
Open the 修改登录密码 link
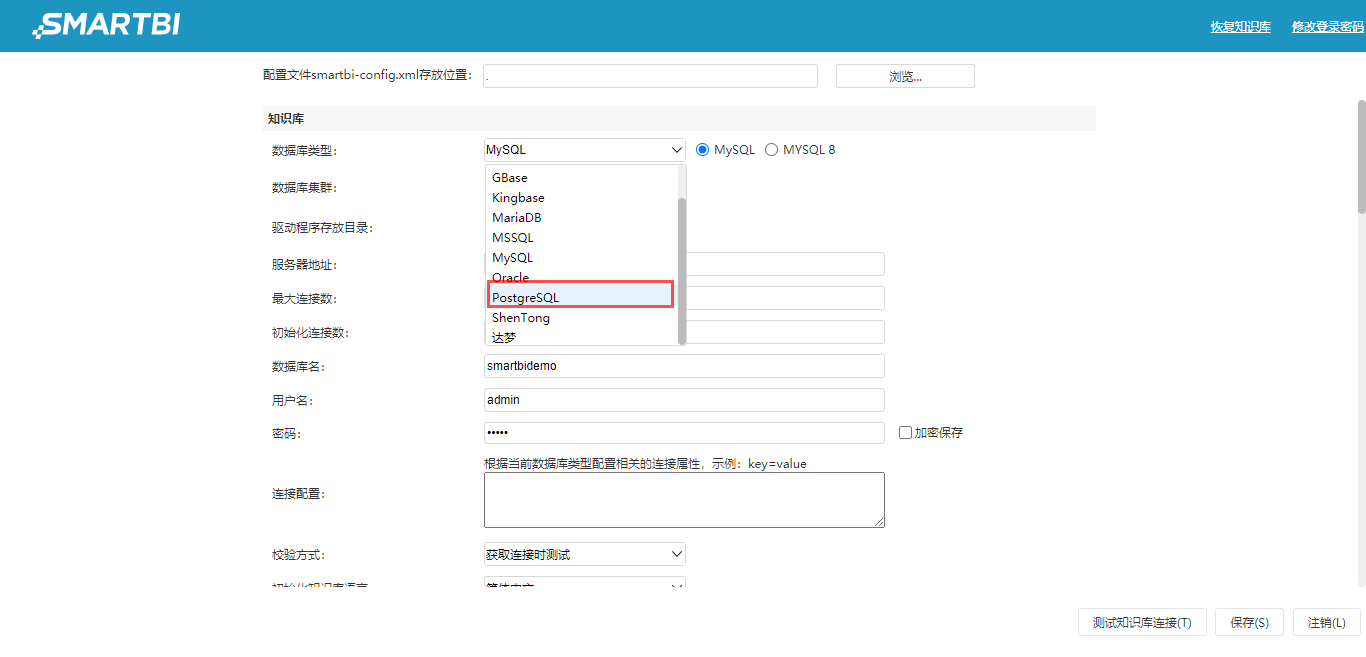pos(1328,27)
